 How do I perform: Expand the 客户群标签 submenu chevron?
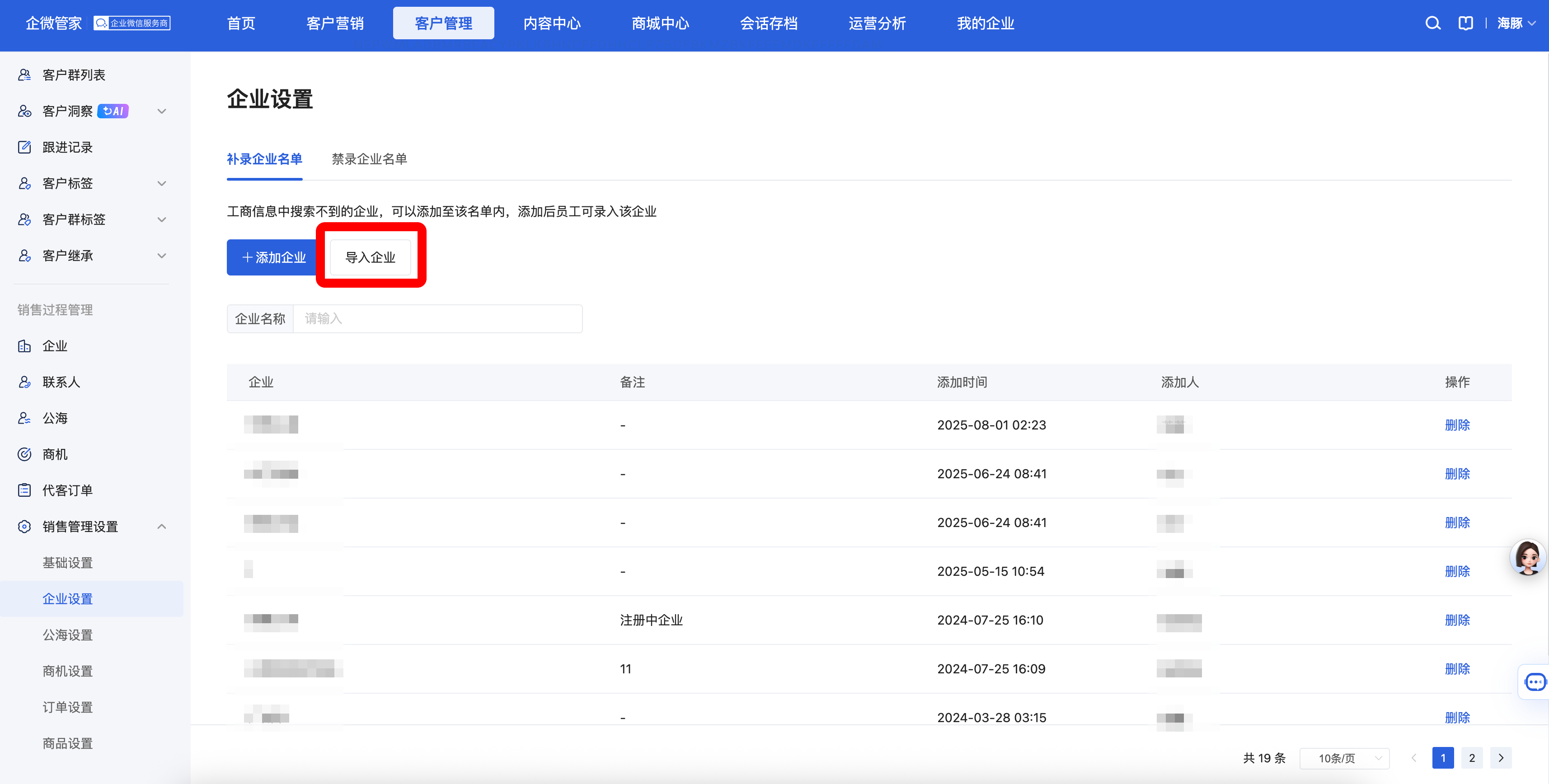[x=162, y=219]
